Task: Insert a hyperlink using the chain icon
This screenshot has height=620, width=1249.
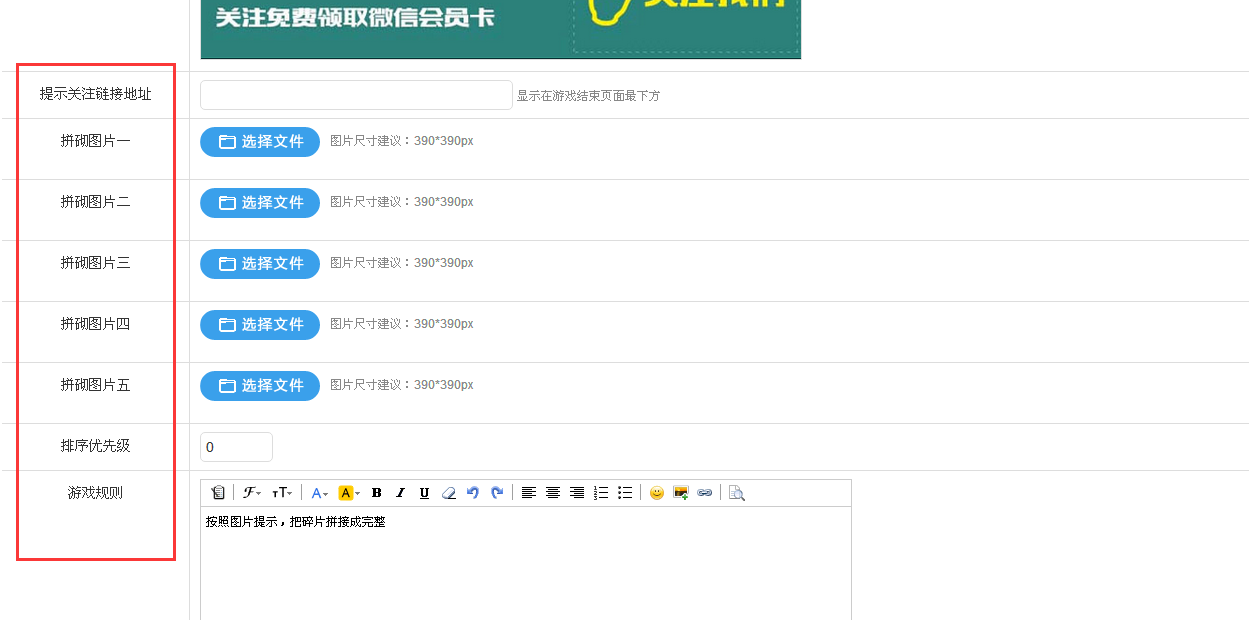Action: pos(705,493)
